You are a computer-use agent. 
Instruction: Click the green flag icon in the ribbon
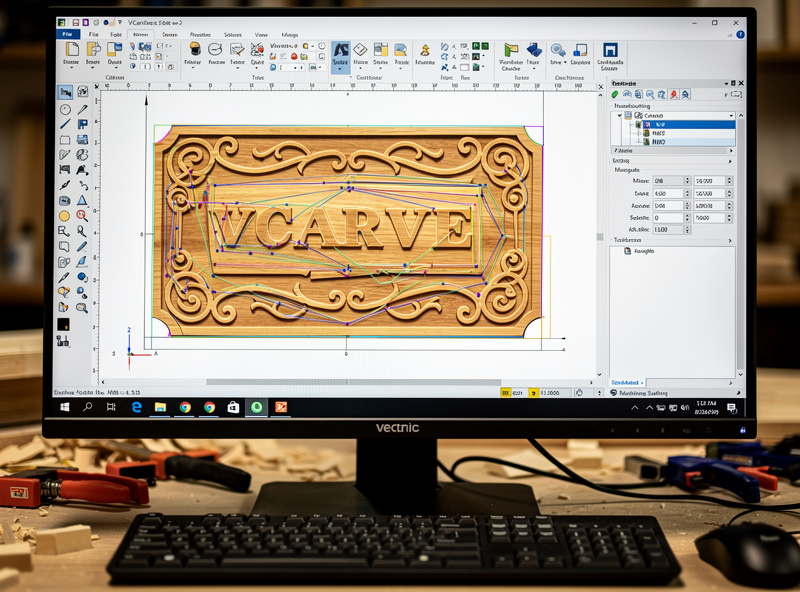pyautogui.click(x=511, y=50)
